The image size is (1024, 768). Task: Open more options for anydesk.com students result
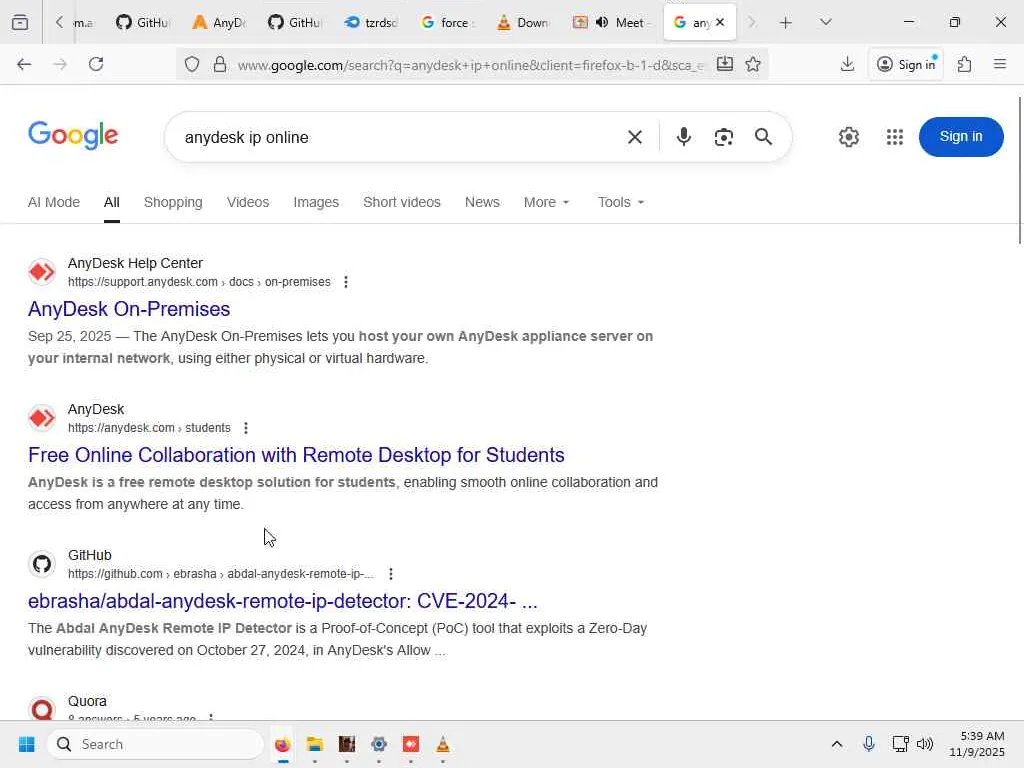click(246, 428)
